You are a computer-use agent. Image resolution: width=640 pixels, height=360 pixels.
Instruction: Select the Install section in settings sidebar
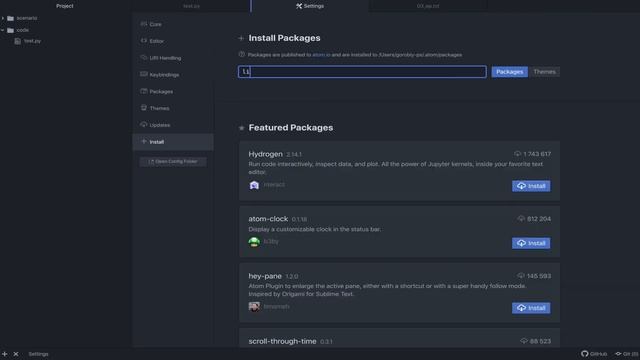pos(173,142)
